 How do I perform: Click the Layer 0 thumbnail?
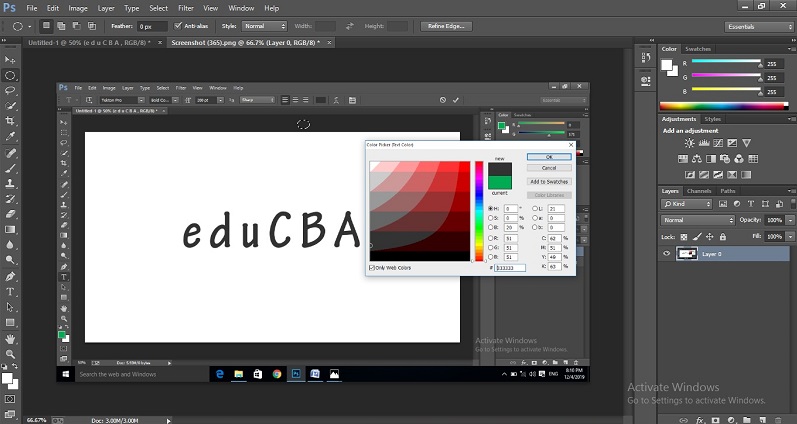pos(686,254)
